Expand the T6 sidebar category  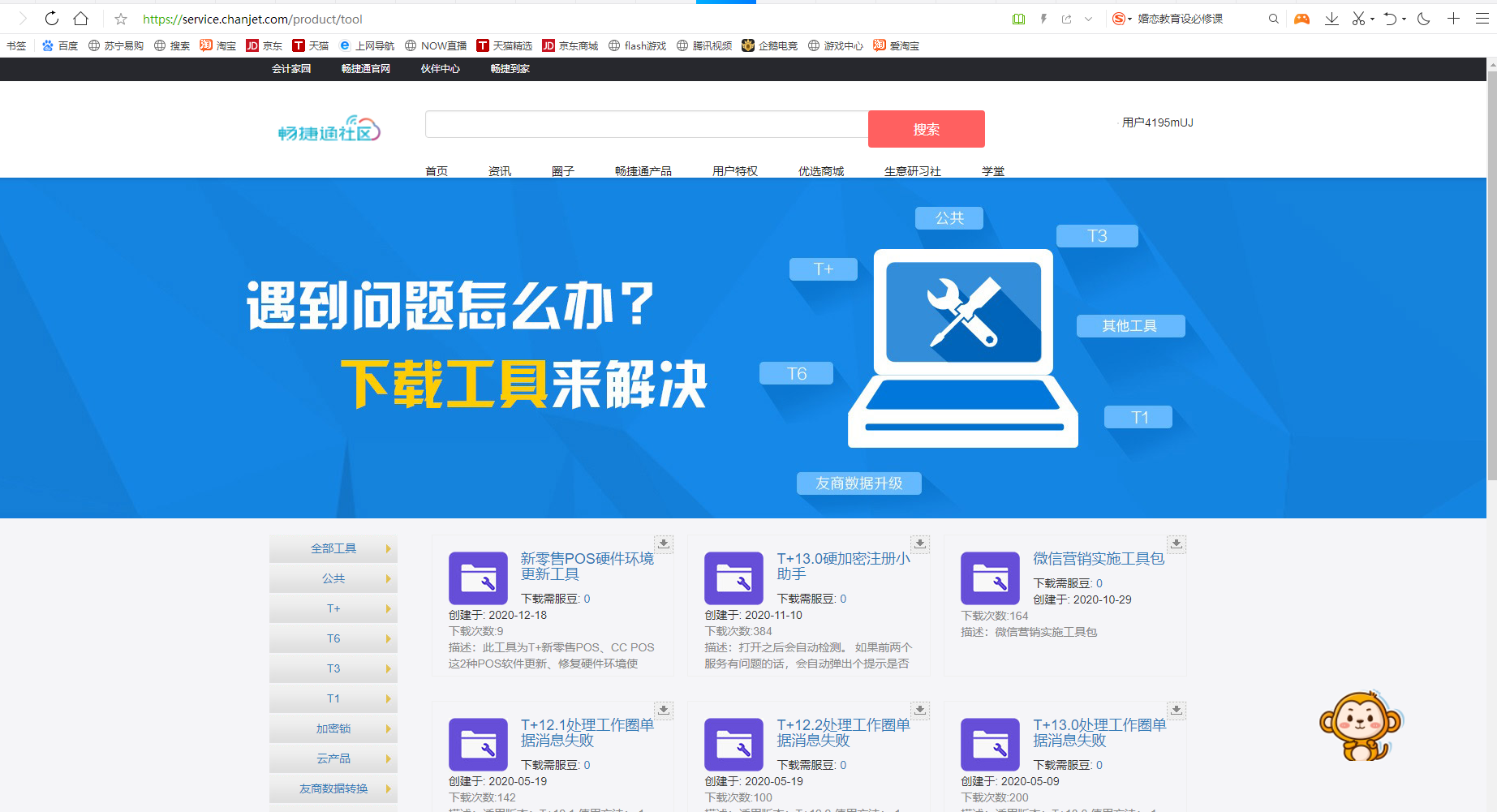[x=333, y=638]
